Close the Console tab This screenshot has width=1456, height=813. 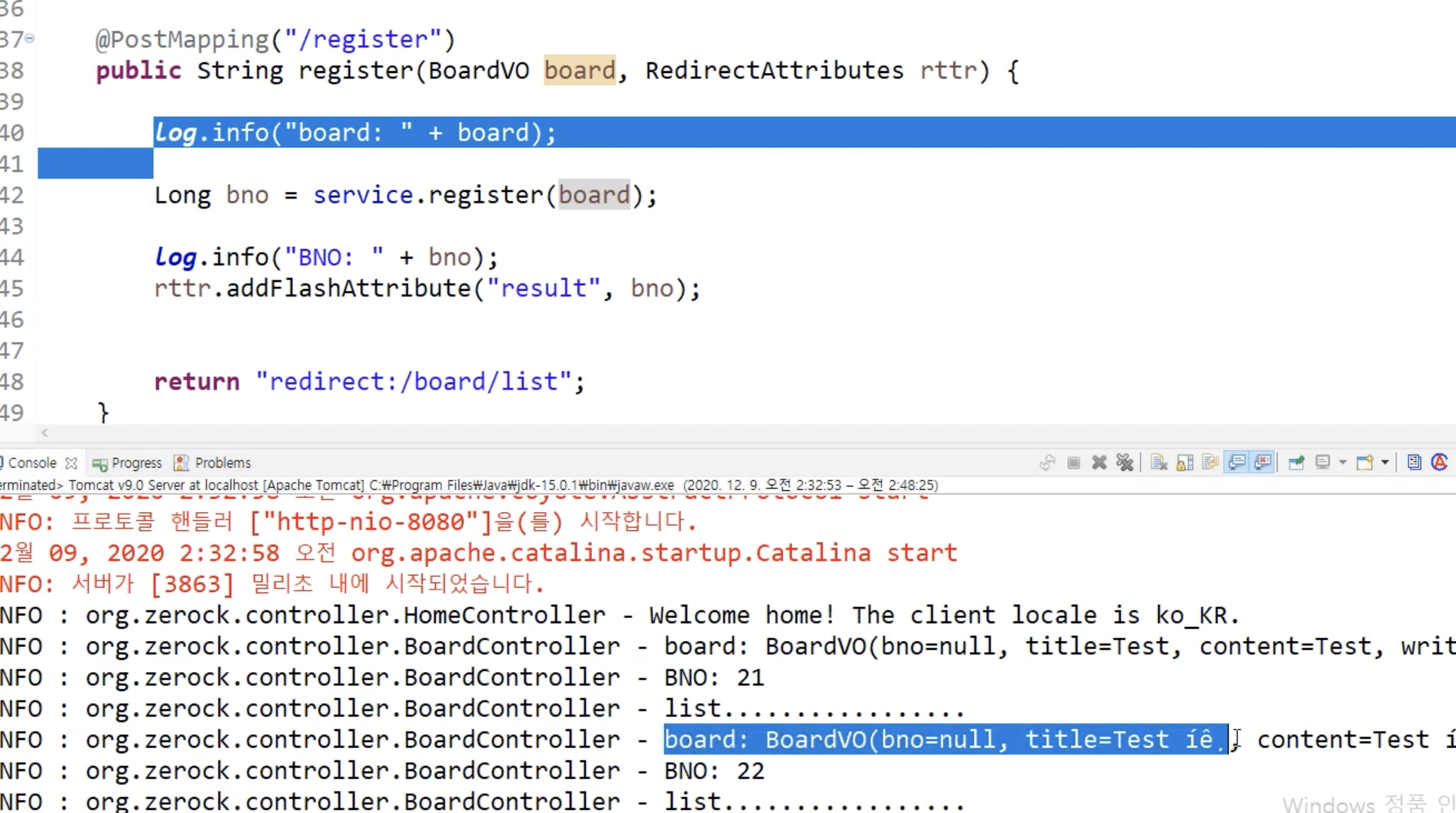pos(71,463)
